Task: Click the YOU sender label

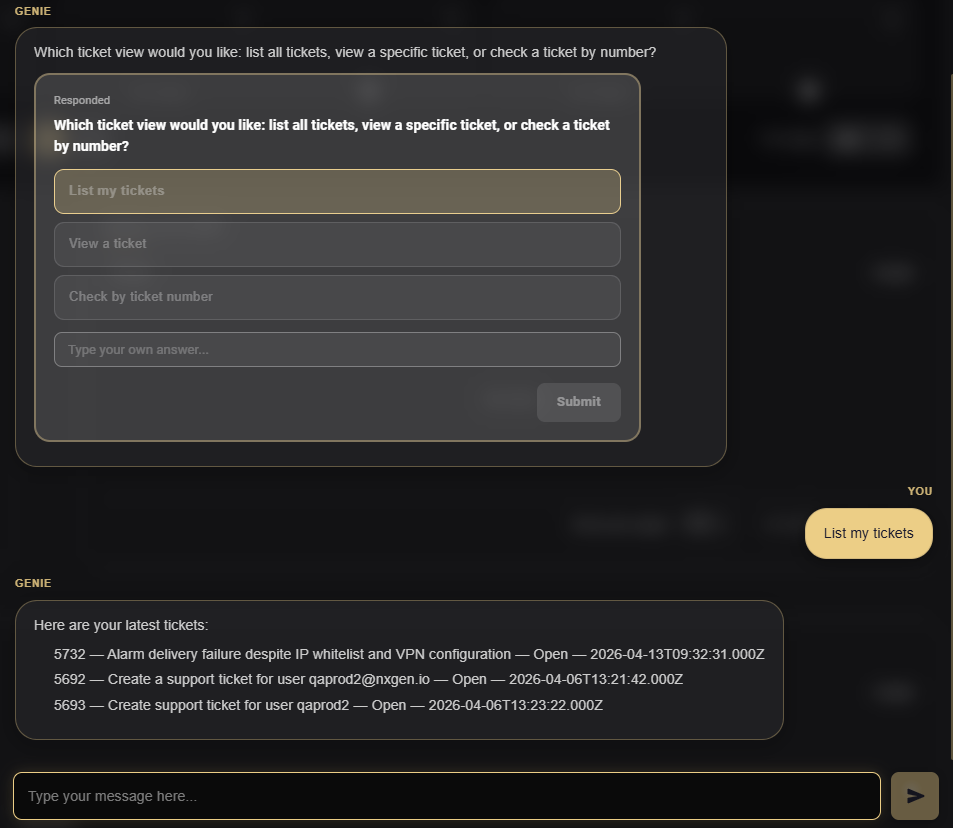Action: click(x=920, y=491)
